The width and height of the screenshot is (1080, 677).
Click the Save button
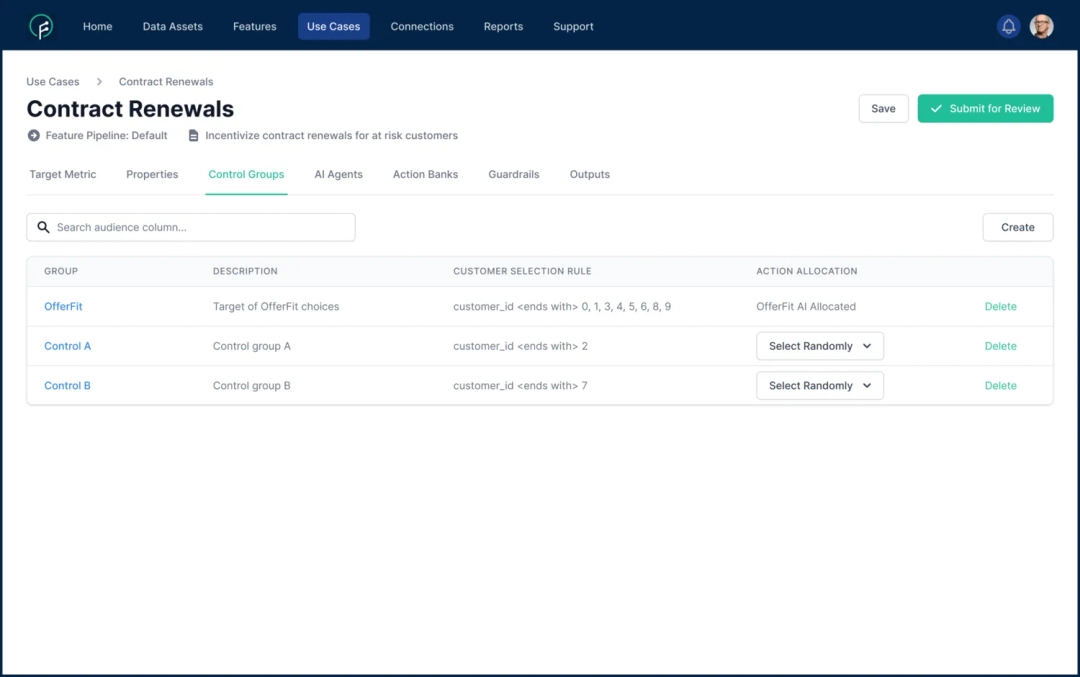pos(884,109)
